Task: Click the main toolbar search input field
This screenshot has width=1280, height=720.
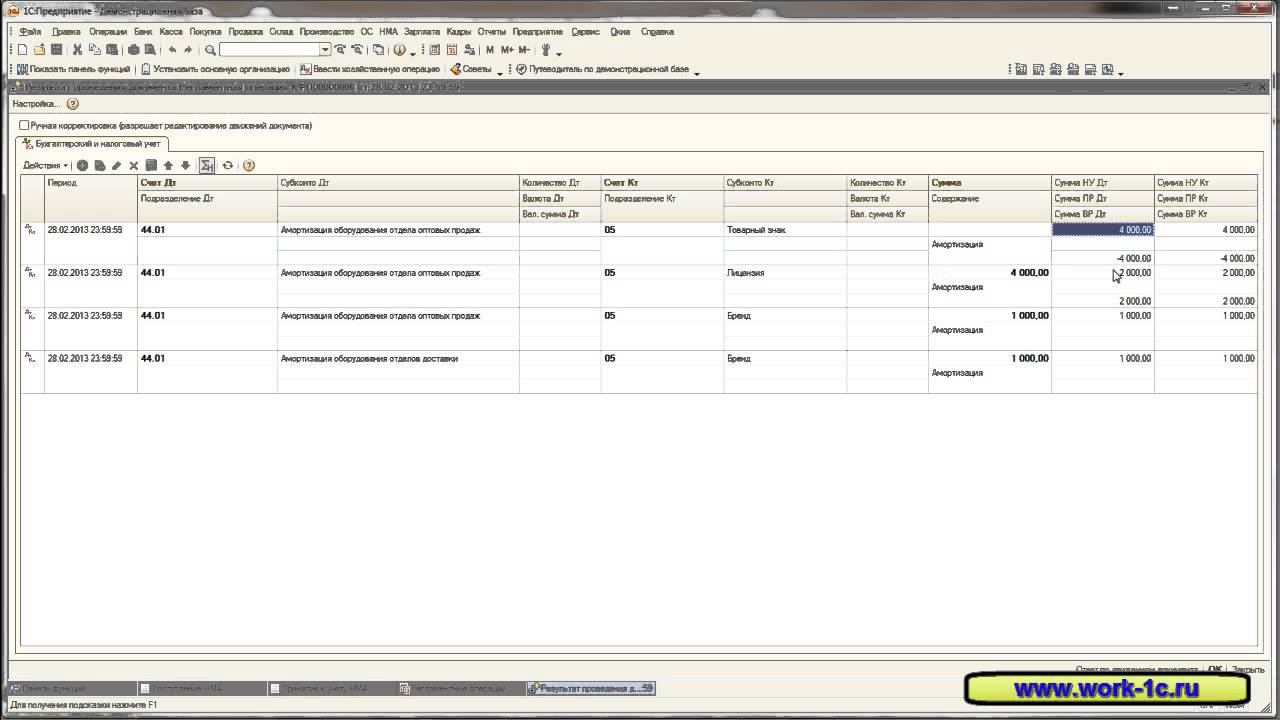Action: click(269, 50)
